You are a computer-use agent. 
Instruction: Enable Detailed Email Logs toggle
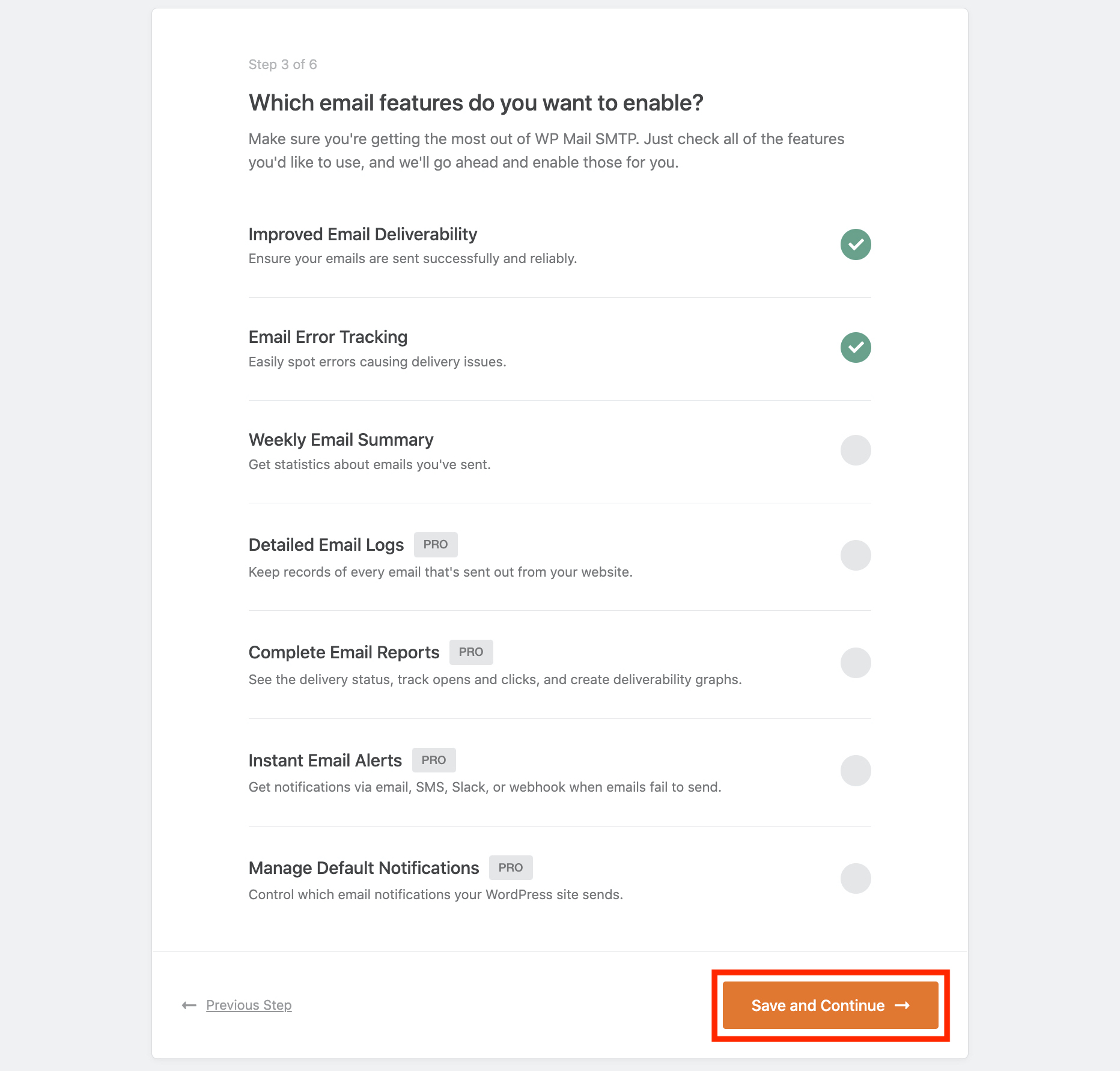click(856, 555)
